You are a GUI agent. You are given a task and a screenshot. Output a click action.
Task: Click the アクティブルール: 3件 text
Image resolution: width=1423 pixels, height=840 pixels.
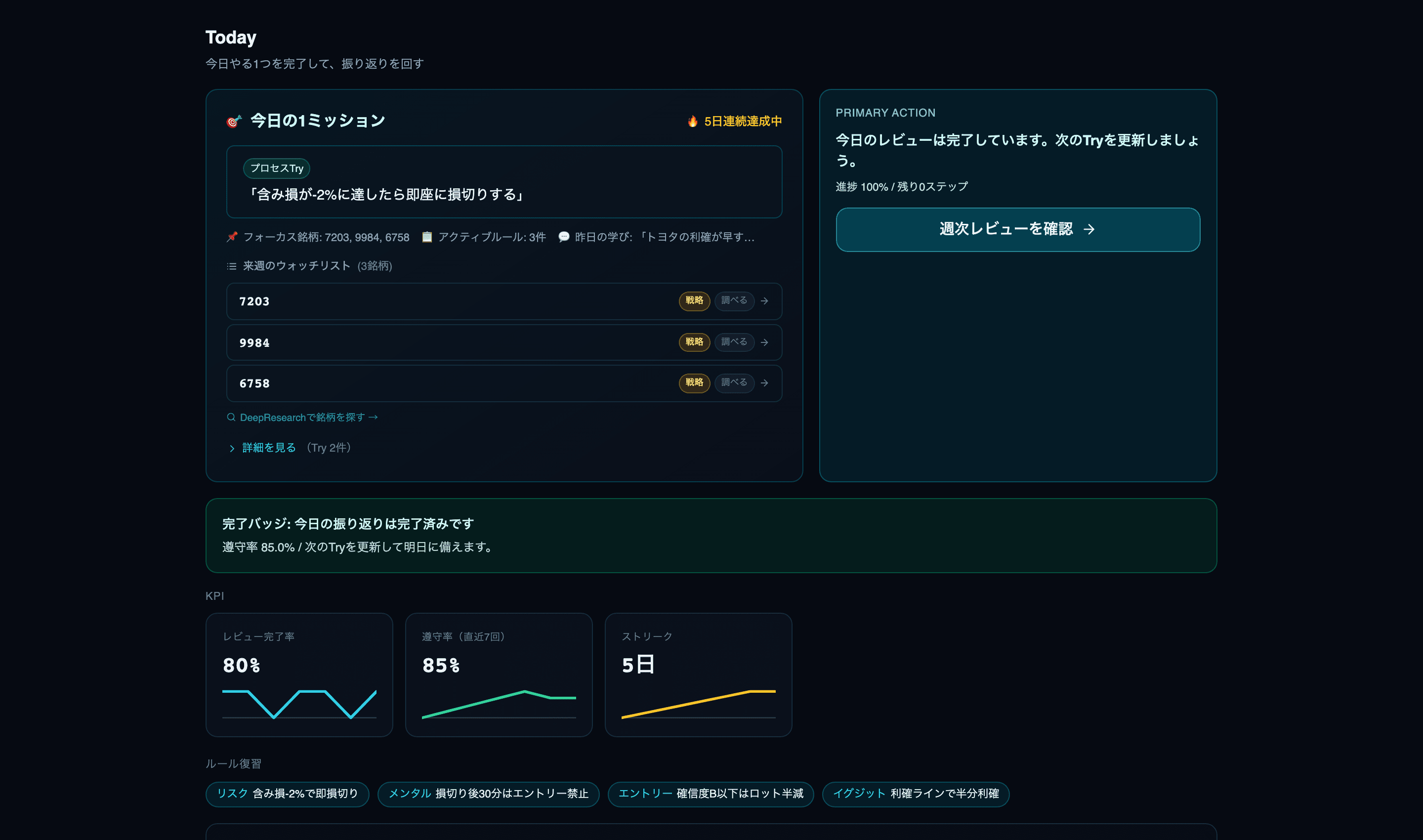point(492,237)
